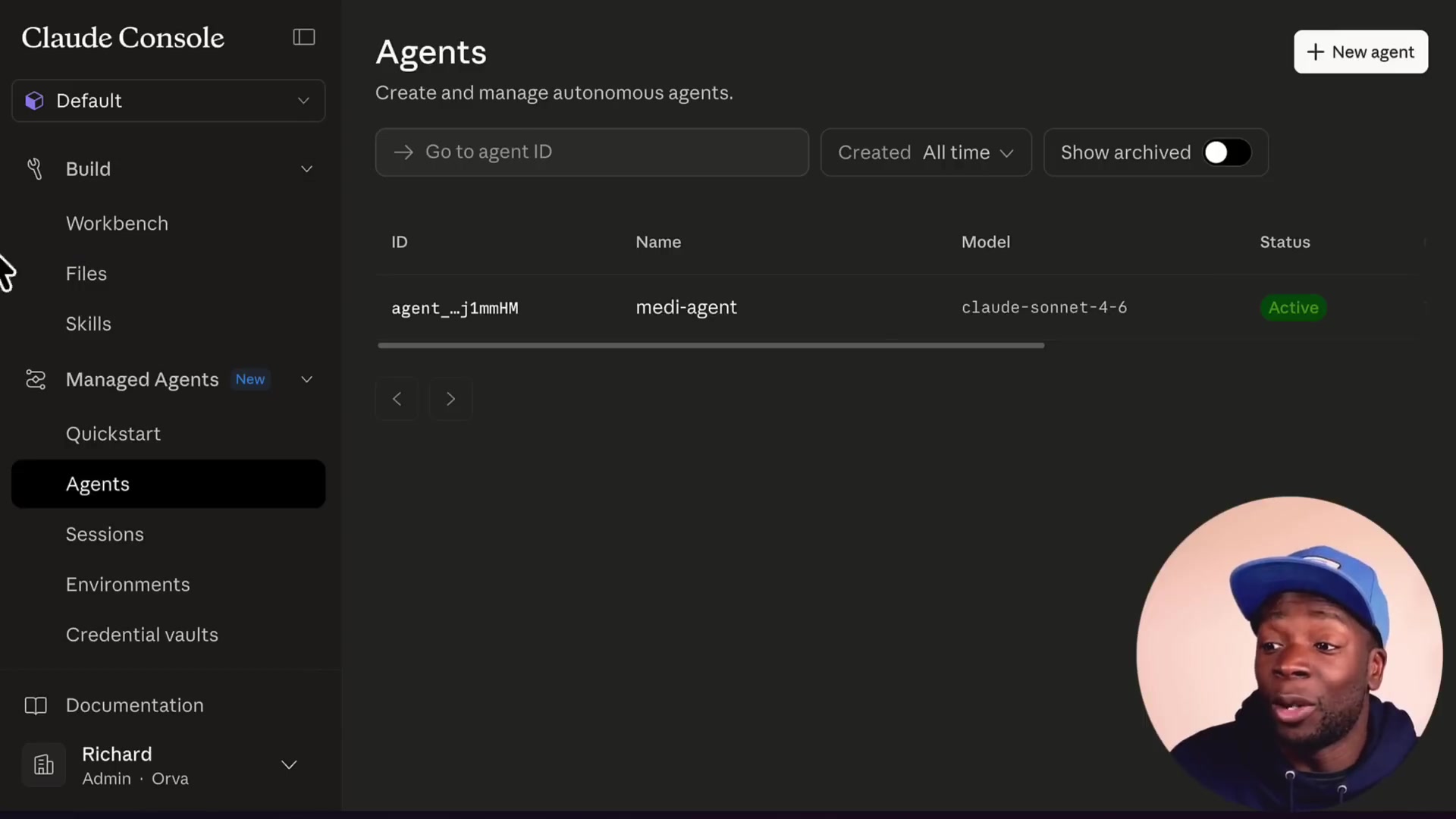Screen dimensions: 1456x819
Task: Toggle the New badge on Managed Agents
Action: (250, 379)
